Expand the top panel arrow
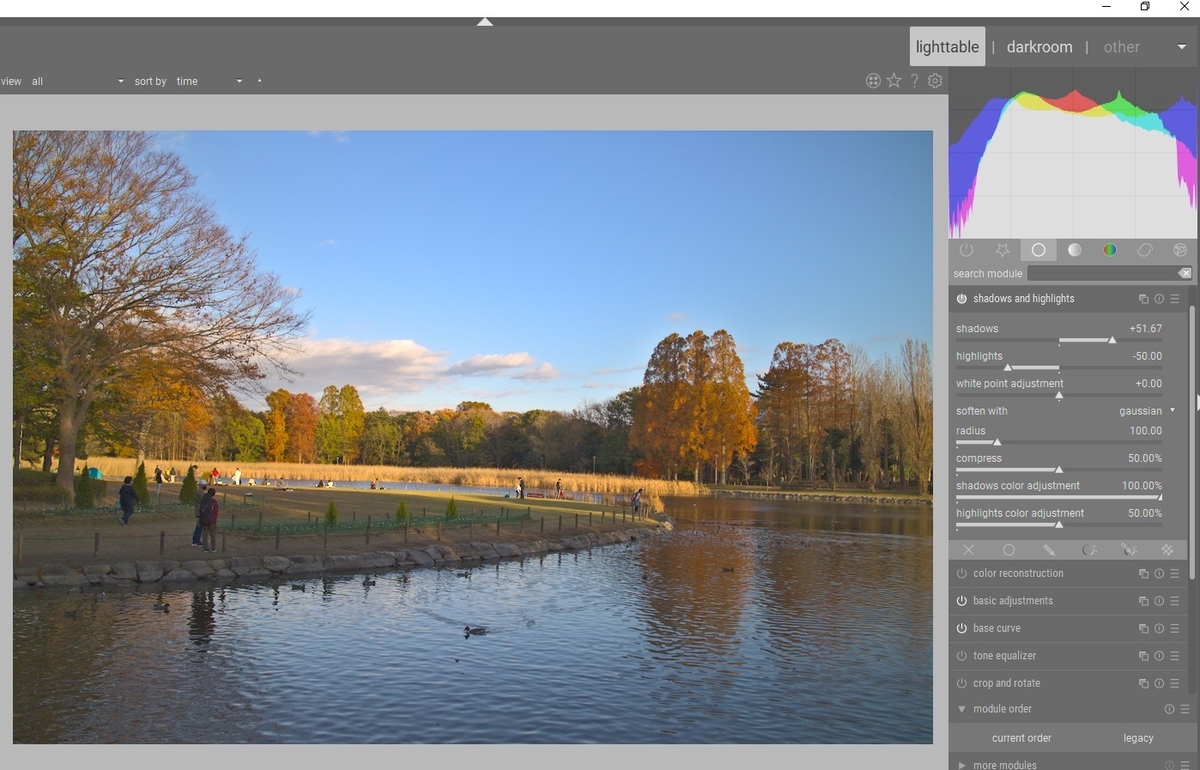Viewport: 1200px width, 770px height. (485, 22)
